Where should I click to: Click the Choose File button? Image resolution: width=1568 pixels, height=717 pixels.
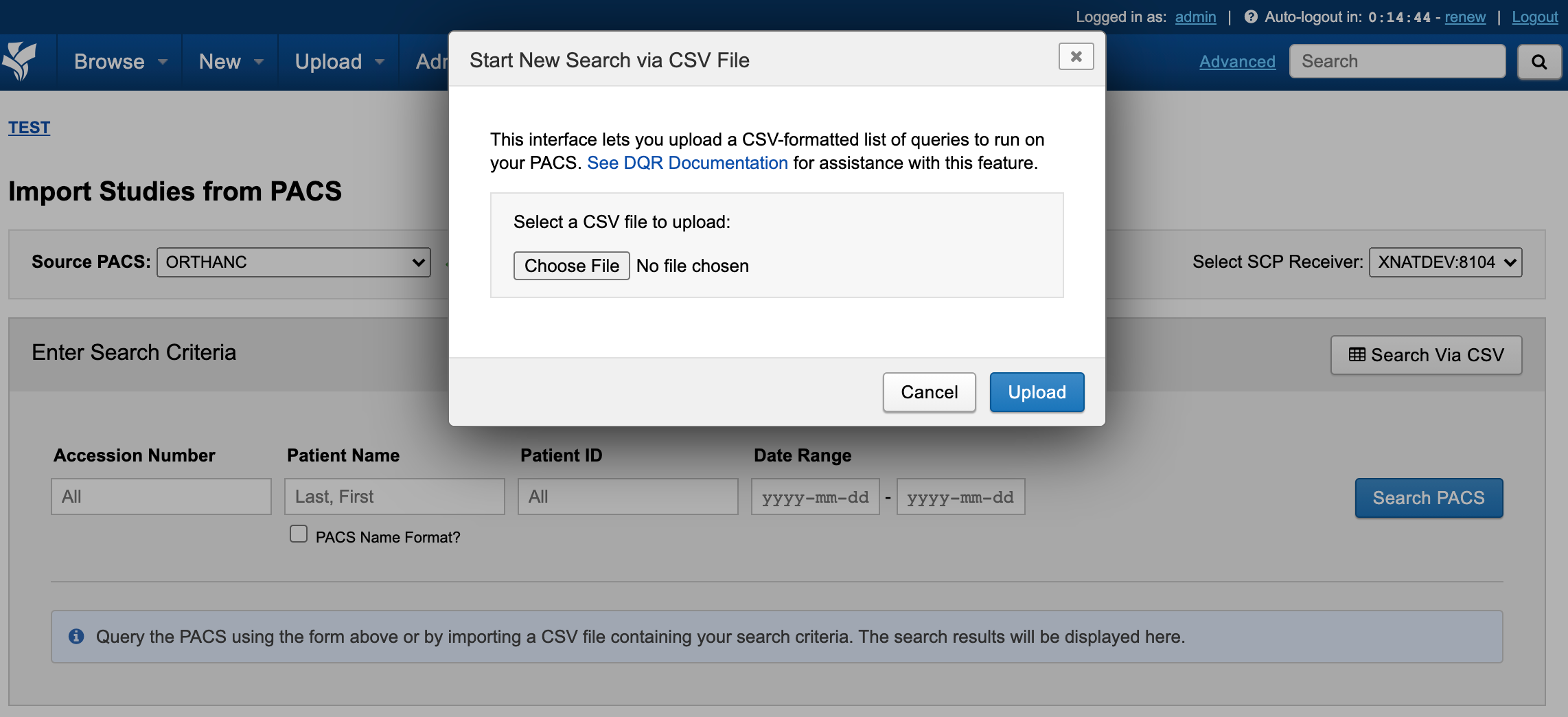pyautogui.click(x=571, y=266)
